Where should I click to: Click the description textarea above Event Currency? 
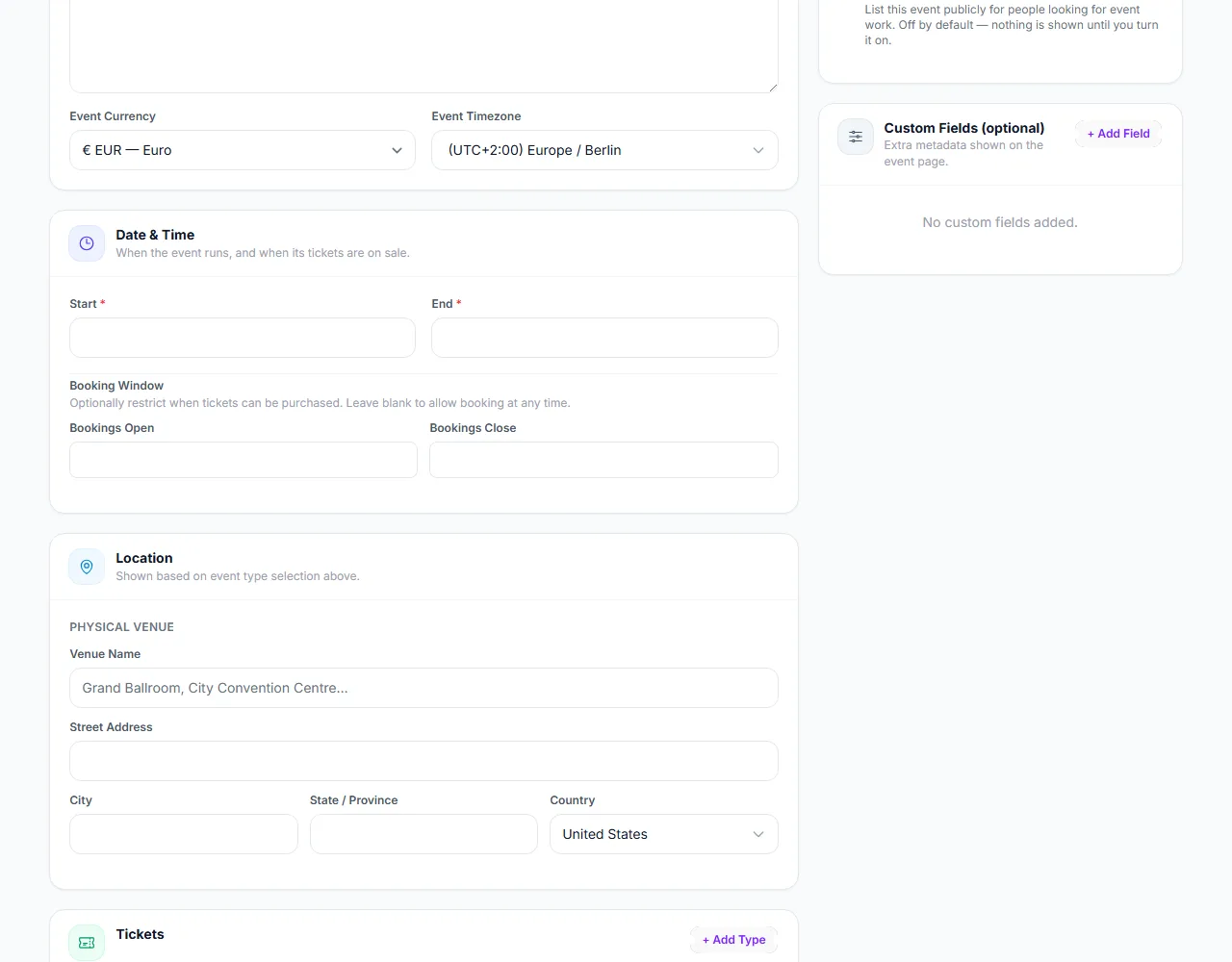(x=423, y=46)
